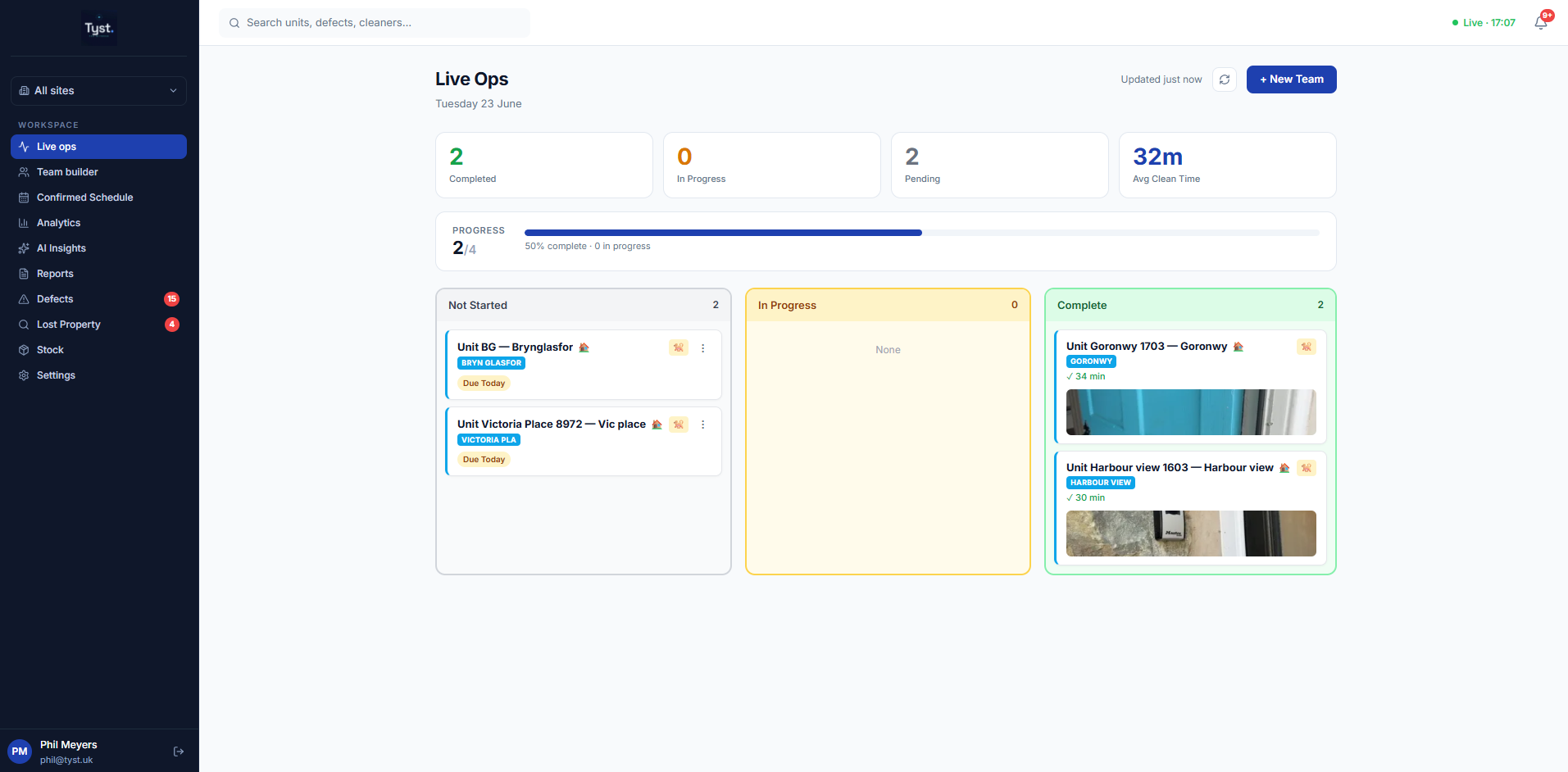
Task: Open the Analytics page
Action: click(x=98, y=223)
